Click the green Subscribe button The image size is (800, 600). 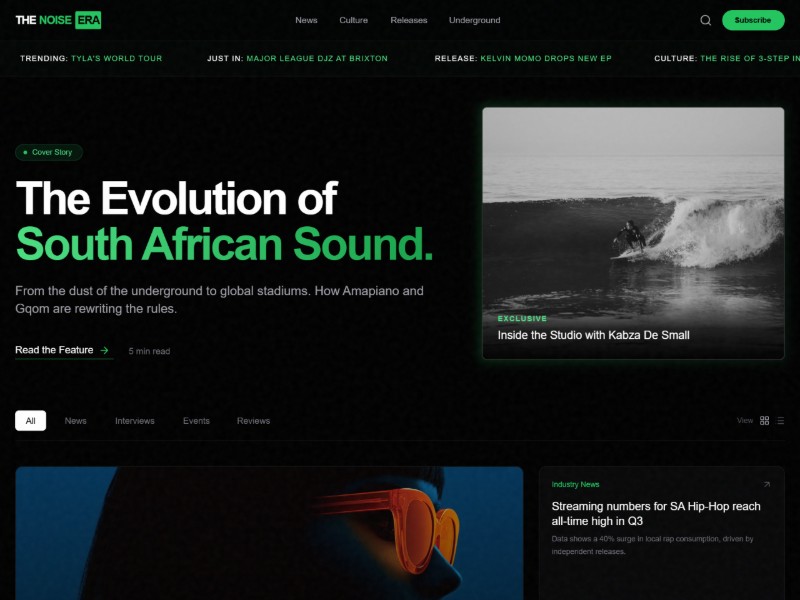[753, 20]
